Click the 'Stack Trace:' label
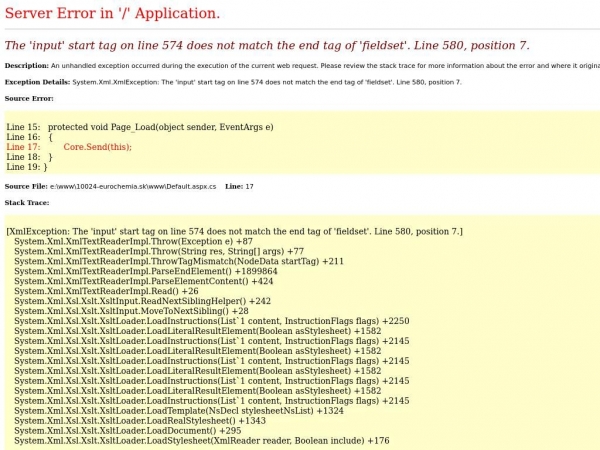The width and height of the screenshot is (600, 450). tap(27, 202)
